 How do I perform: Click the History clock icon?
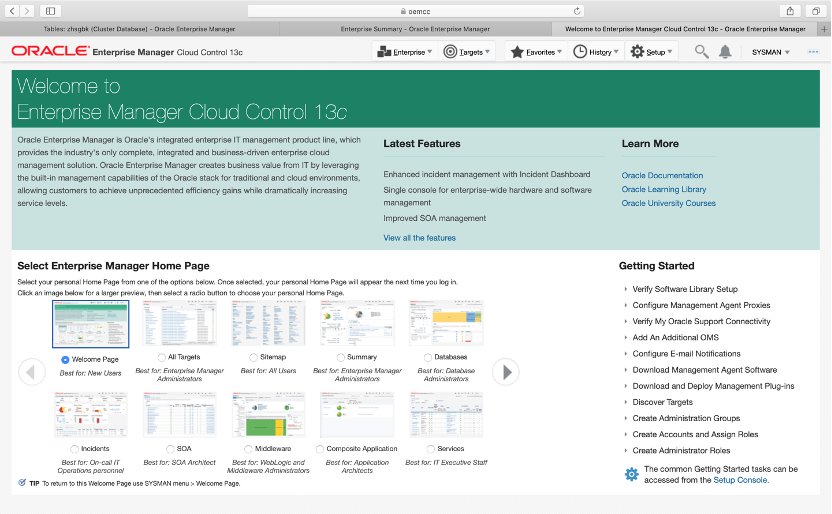[x=580, y=51]
